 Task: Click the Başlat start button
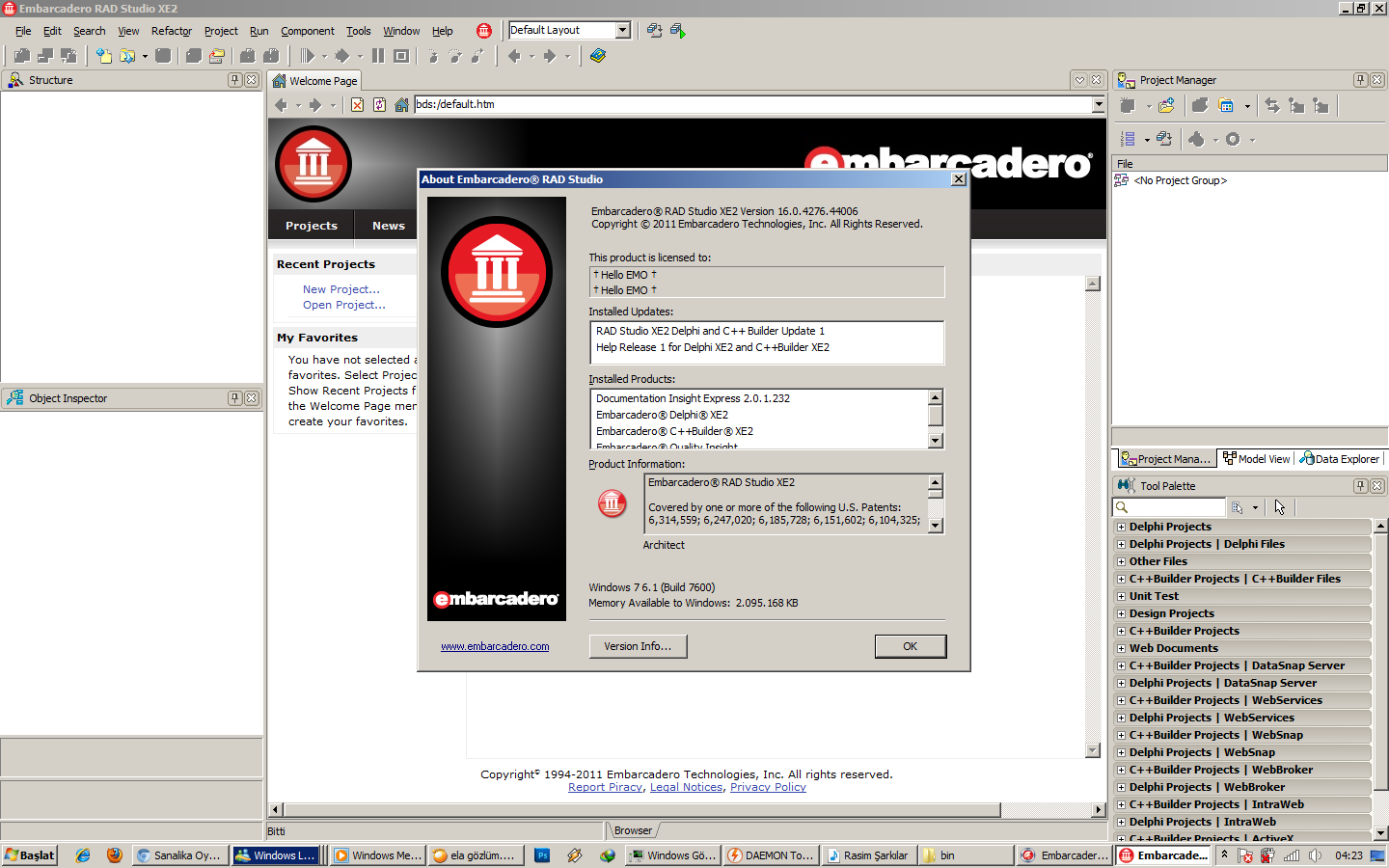pos(30,855)
